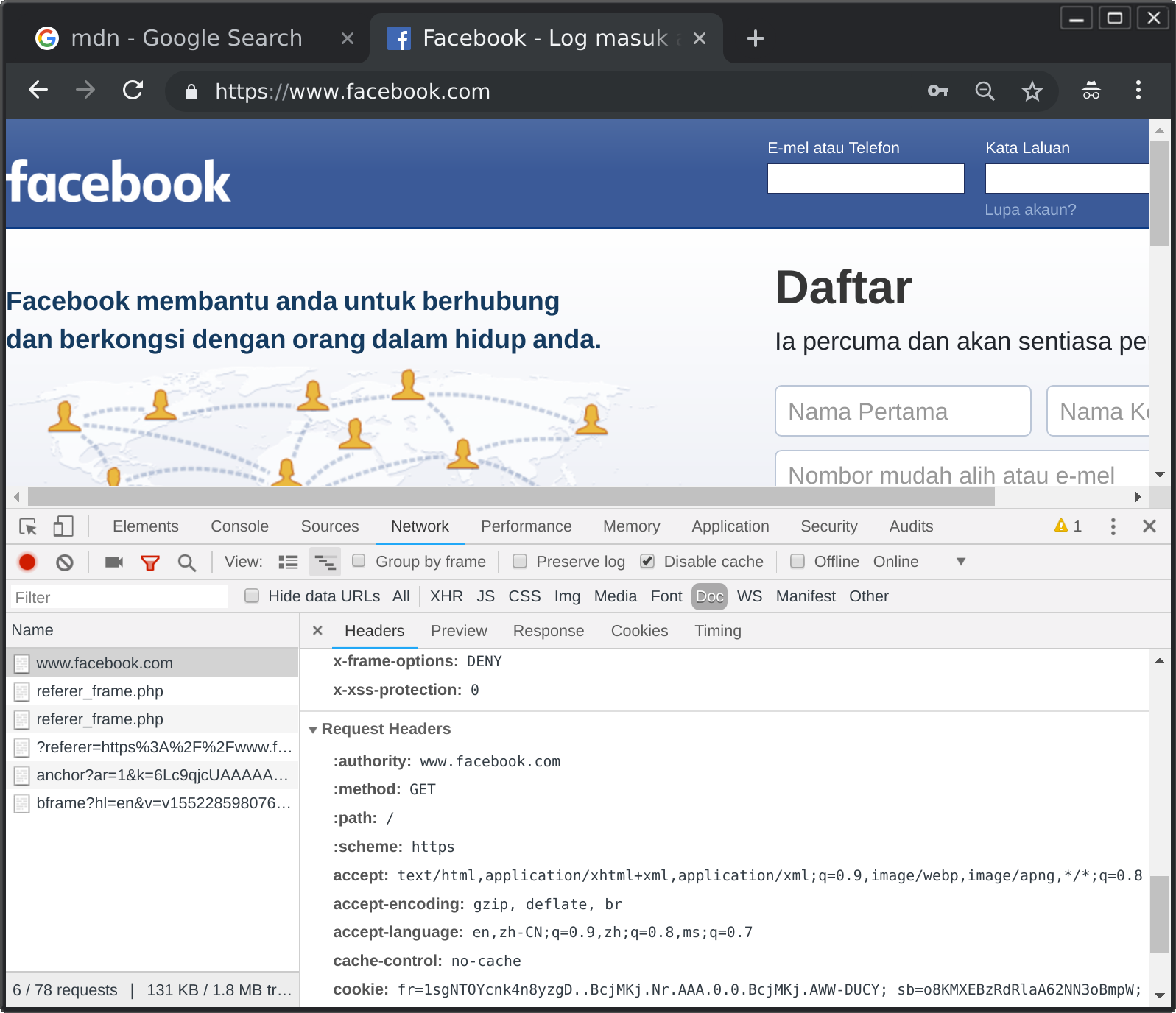Screen dimensions: 1176x1013
Task: Filter requests by JS
Action: (x=485, y=596)
